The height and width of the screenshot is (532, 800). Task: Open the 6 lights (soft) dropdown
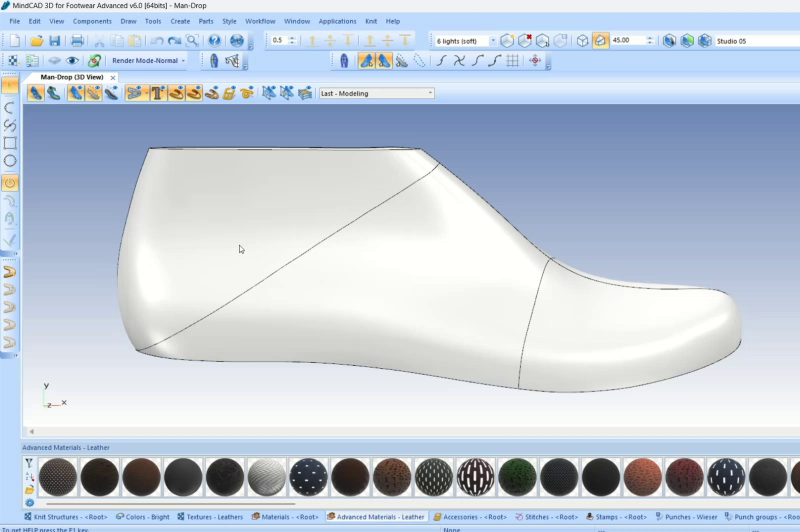pyautogui.click(x=465, y=41)
